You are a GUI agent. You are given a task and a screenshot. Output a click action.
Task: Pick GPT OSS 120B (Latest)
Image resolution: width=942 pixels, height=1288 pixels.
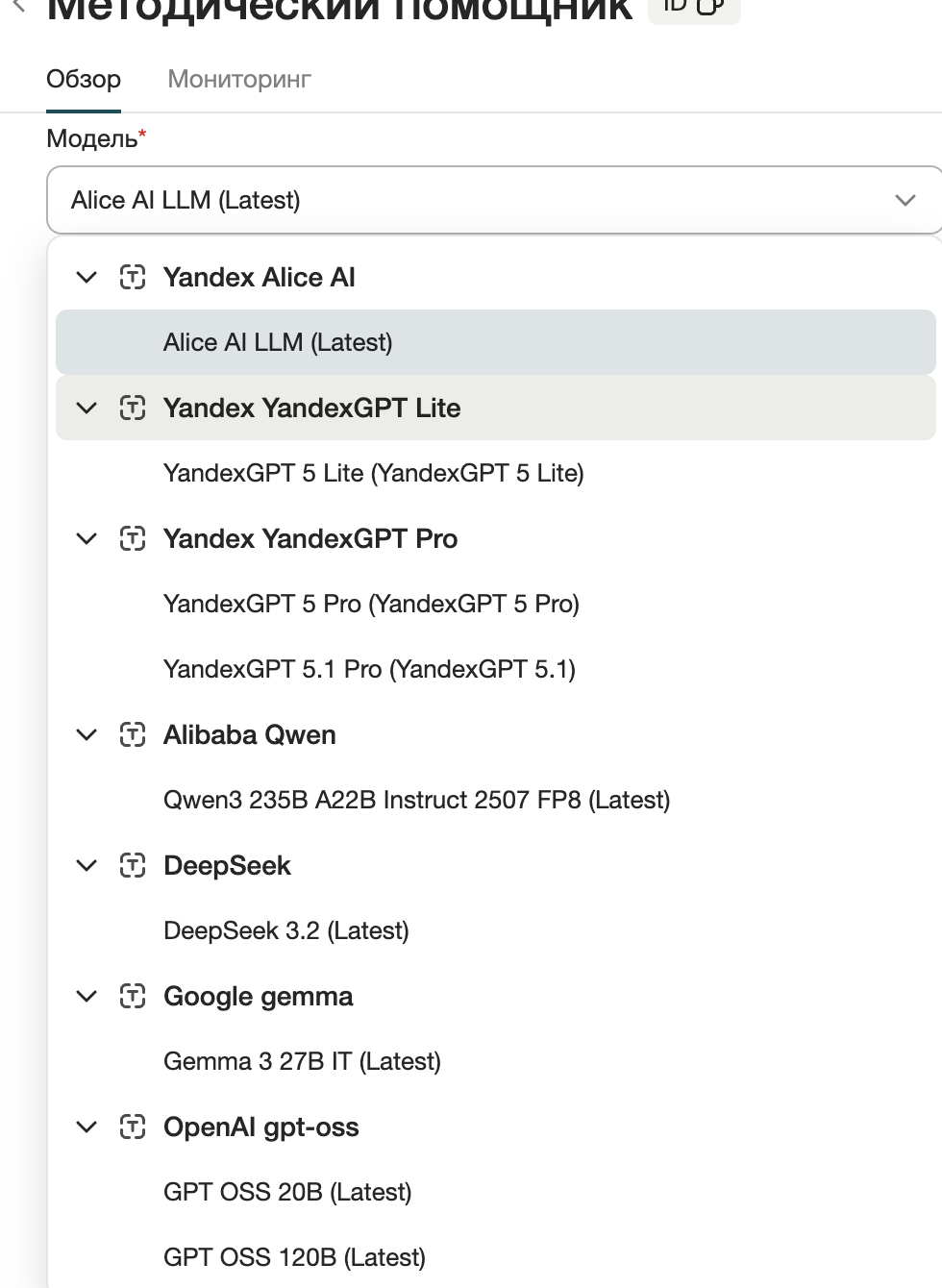(496, 1257)
